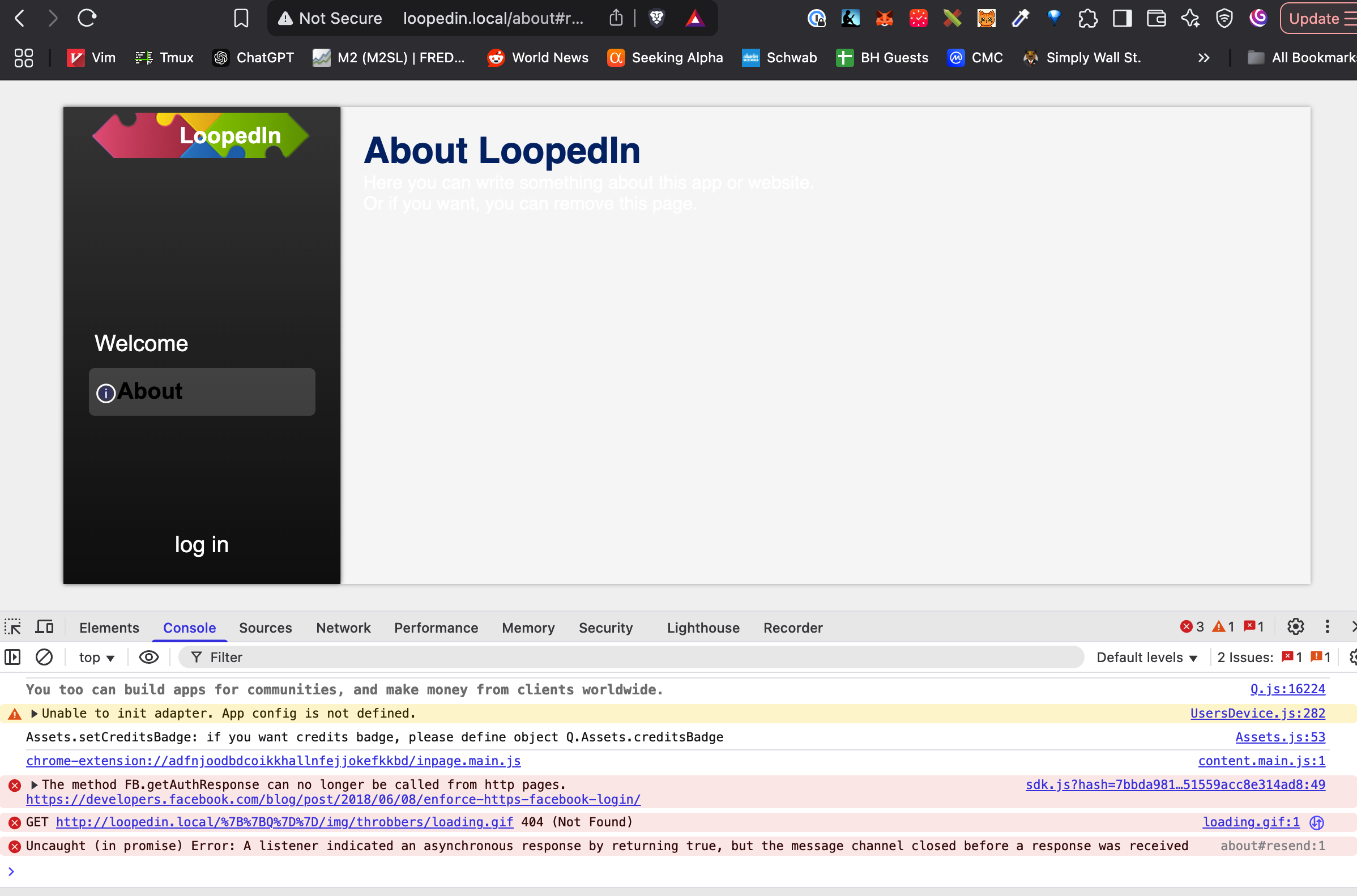Image resolution: width=1357 pixels, height=896 pixels.
Task: Open Assets.js:53 source link
Action: coord(1280,737)
